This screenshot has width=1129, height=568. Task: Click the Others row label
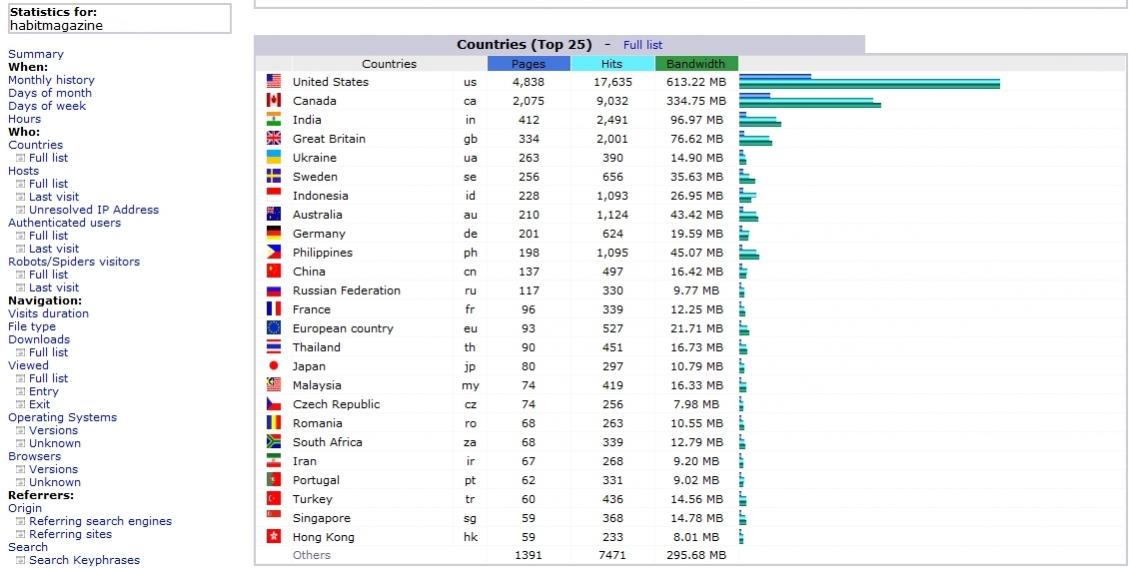pos(312,555)
